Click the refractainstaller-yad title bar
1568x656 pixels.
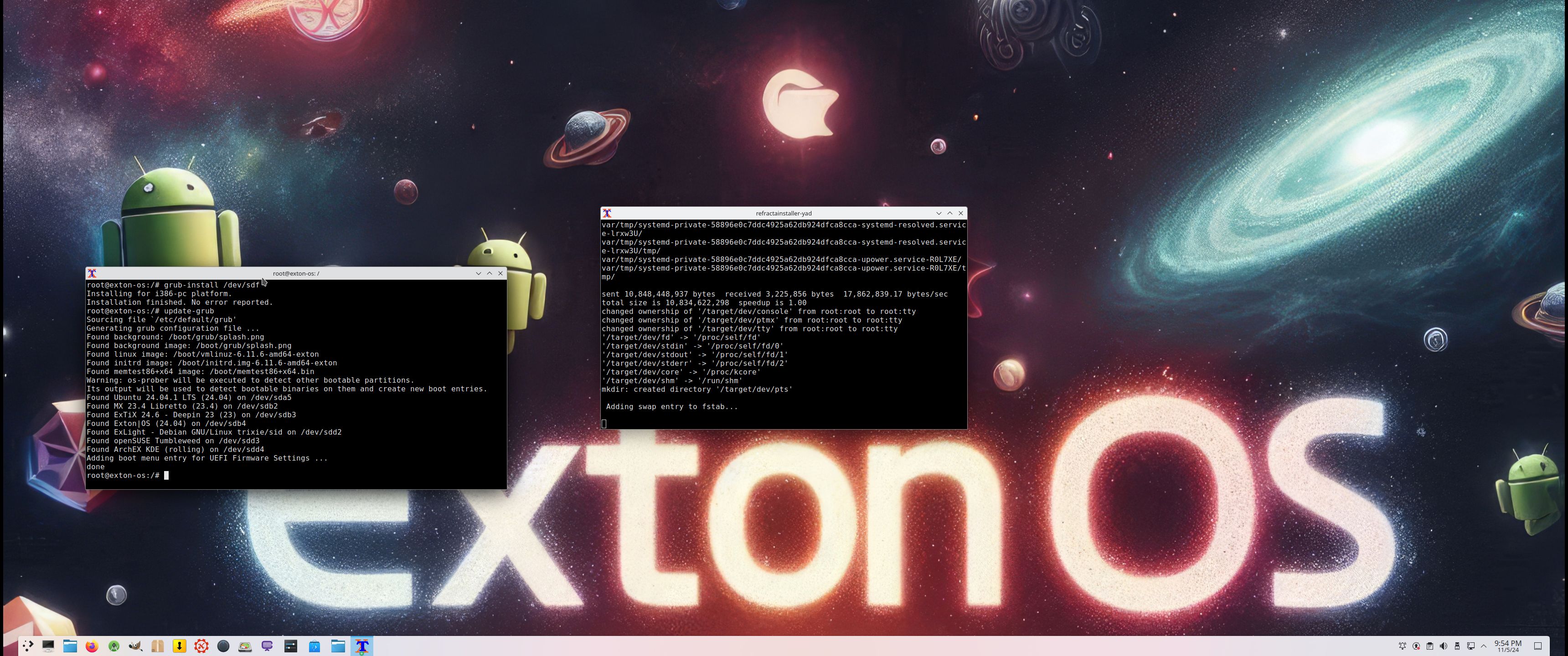point(784,213)
